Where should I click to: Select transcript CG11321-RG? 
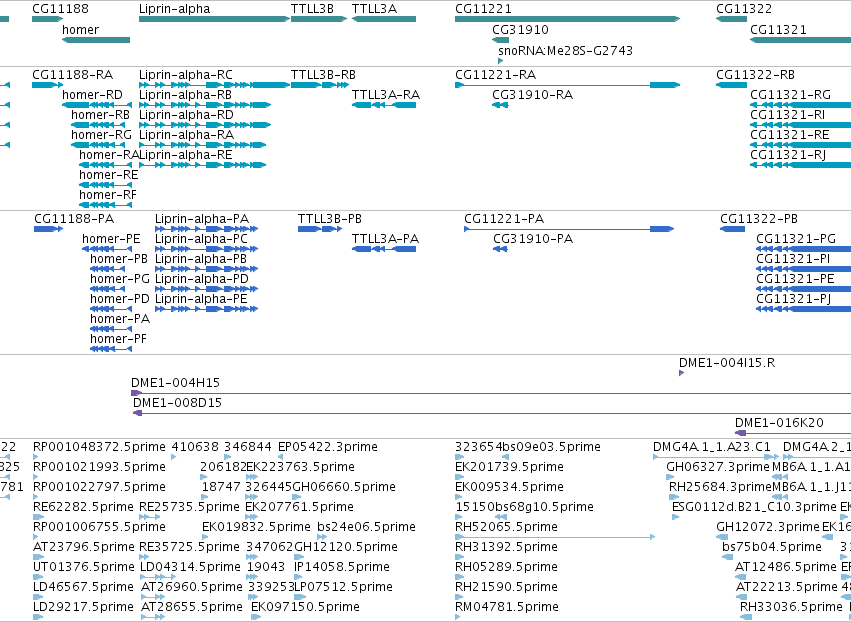click(801, 105)
